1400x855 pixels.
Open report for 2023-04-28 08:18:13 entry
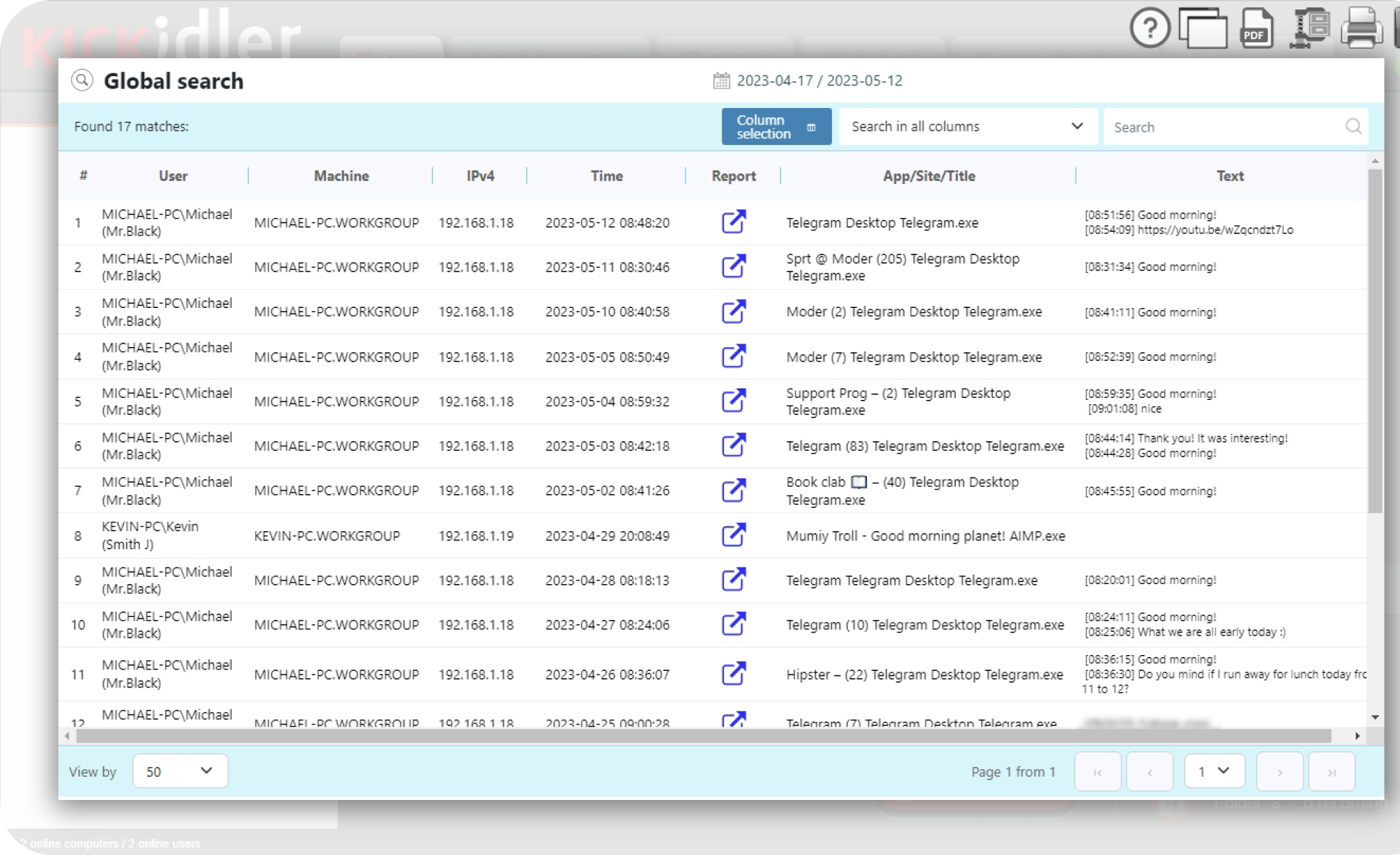[x=733, y=580]
